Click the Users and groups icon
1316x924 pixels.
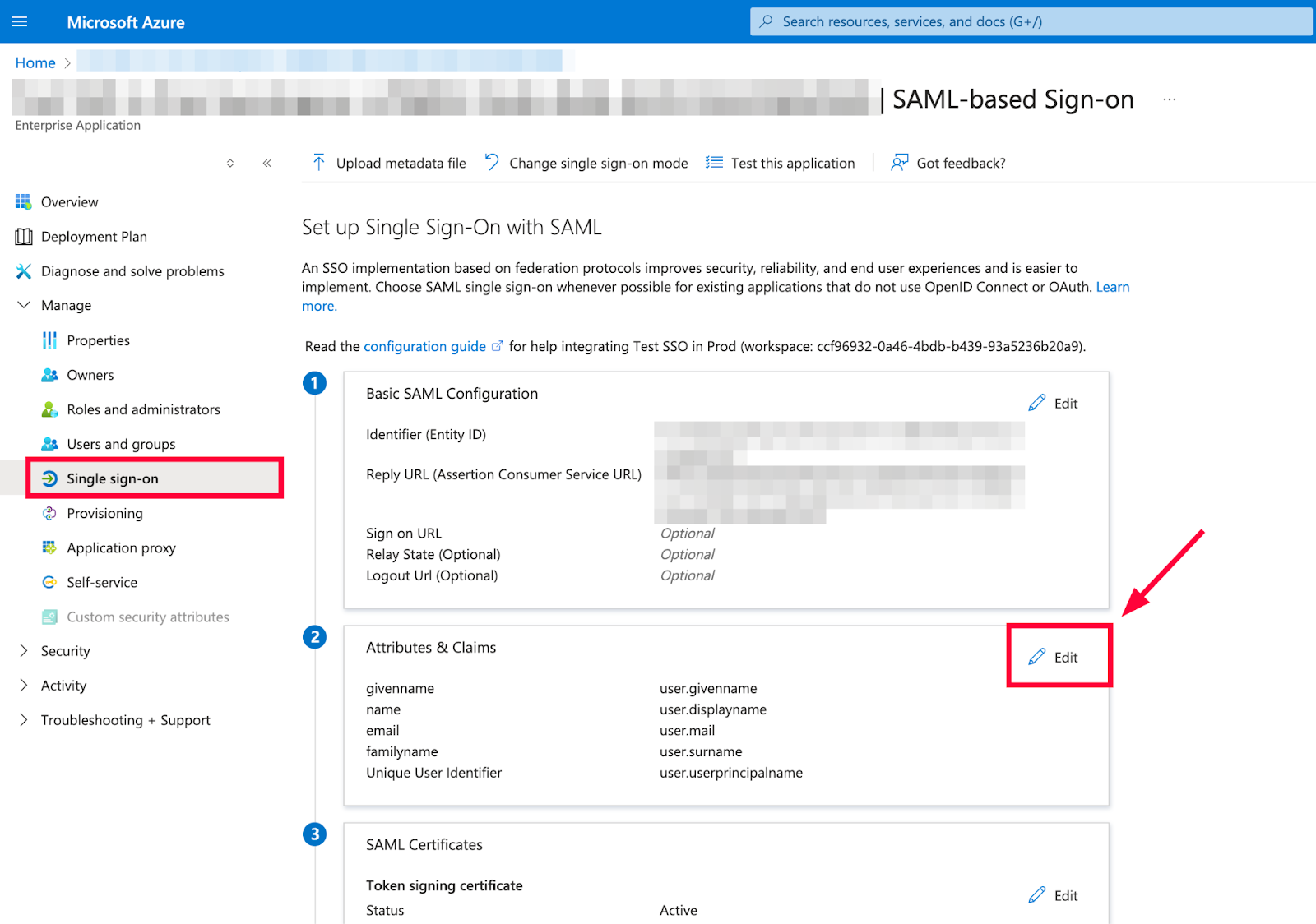(x=49, y=444)
